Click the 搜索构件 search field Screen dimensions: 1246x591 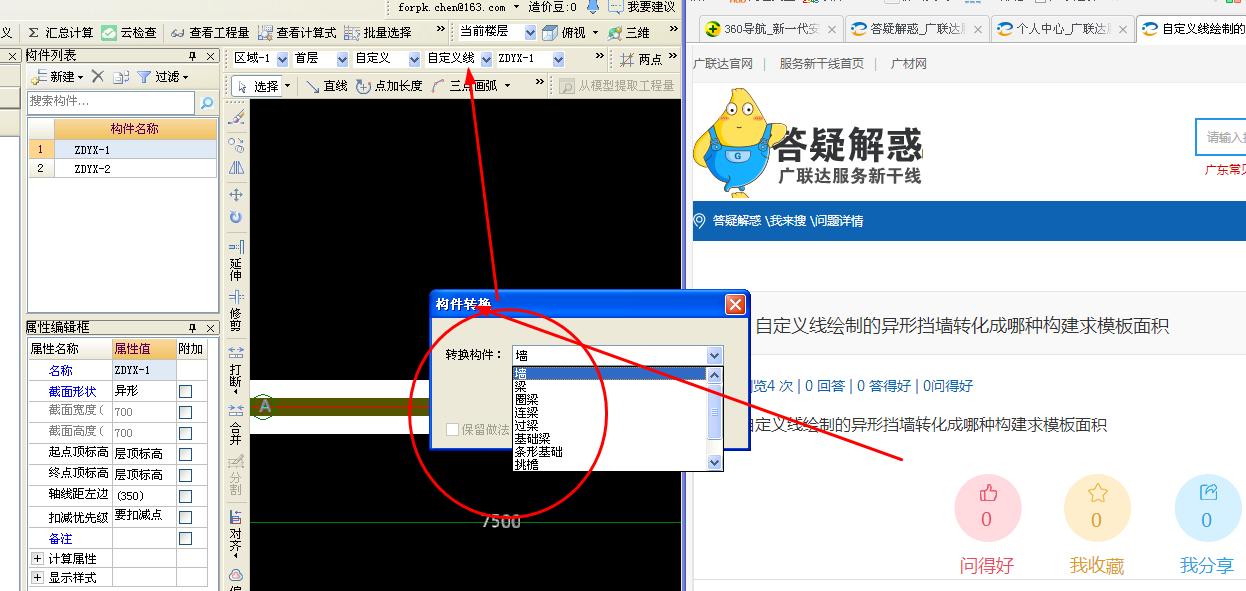111,102
